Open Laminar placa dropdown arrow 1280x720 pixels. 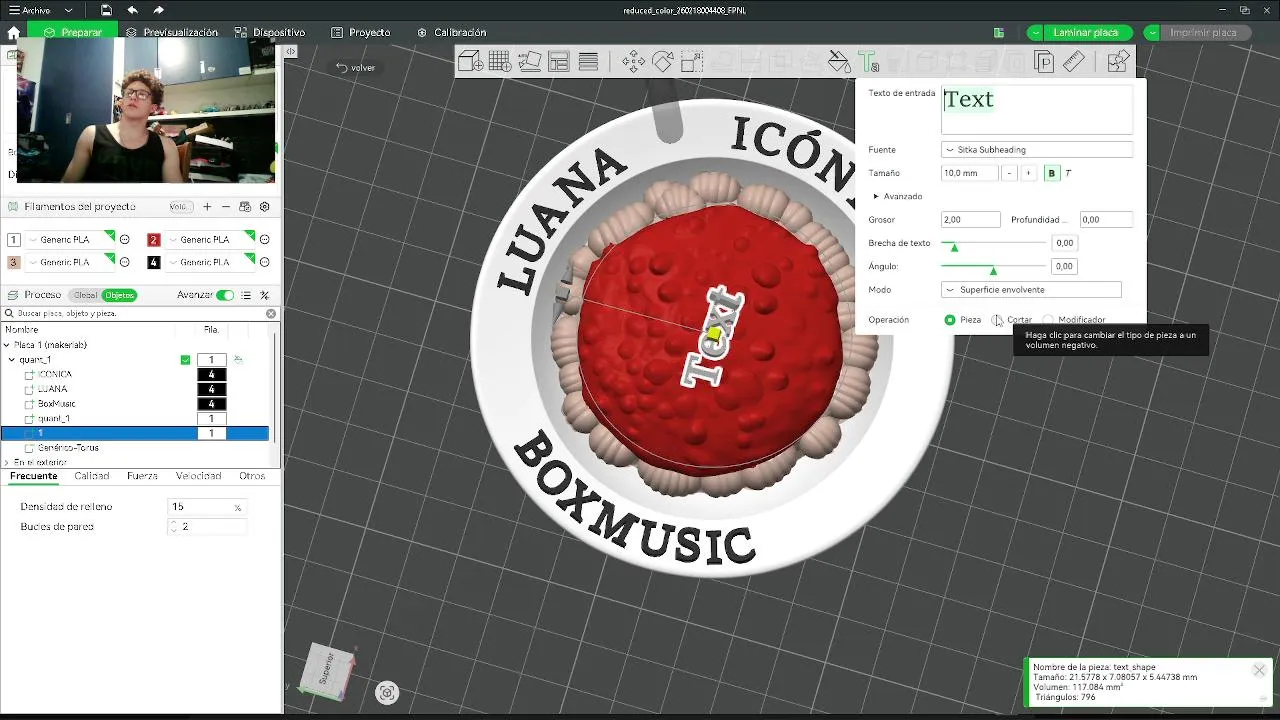(x=1035, y=33)
